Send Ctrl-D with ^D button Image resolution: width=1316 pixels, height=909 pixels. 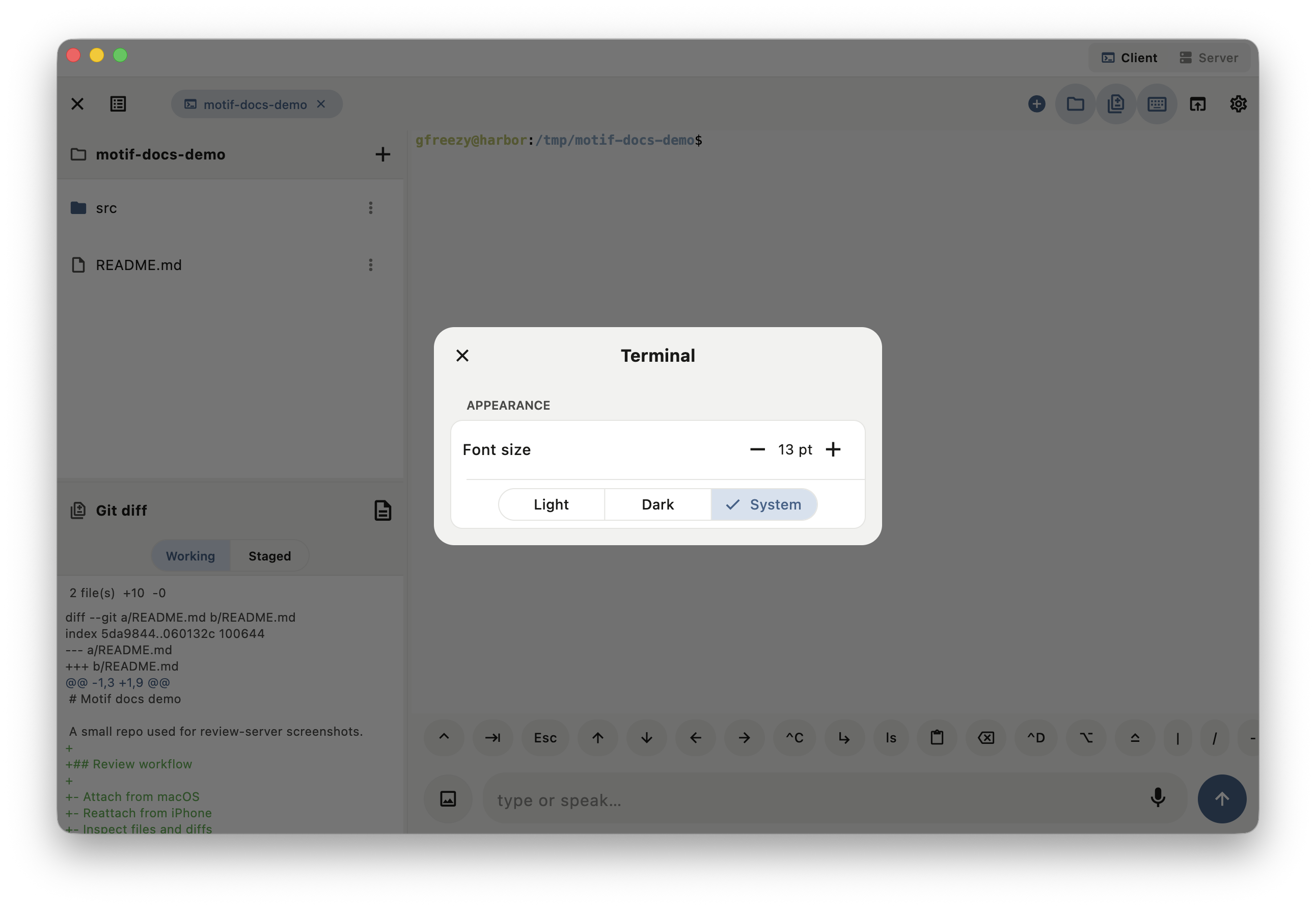[1036, 738]
